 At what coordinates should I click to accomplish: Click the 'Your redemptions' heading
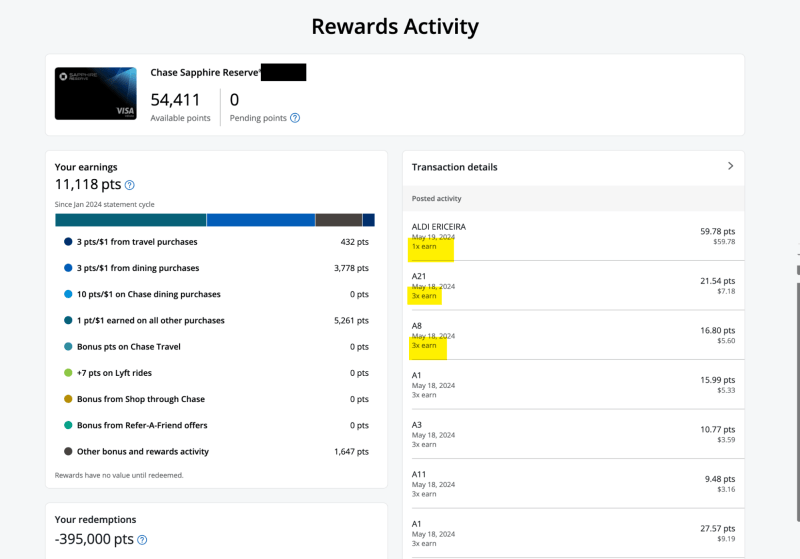tap(95, 520)
